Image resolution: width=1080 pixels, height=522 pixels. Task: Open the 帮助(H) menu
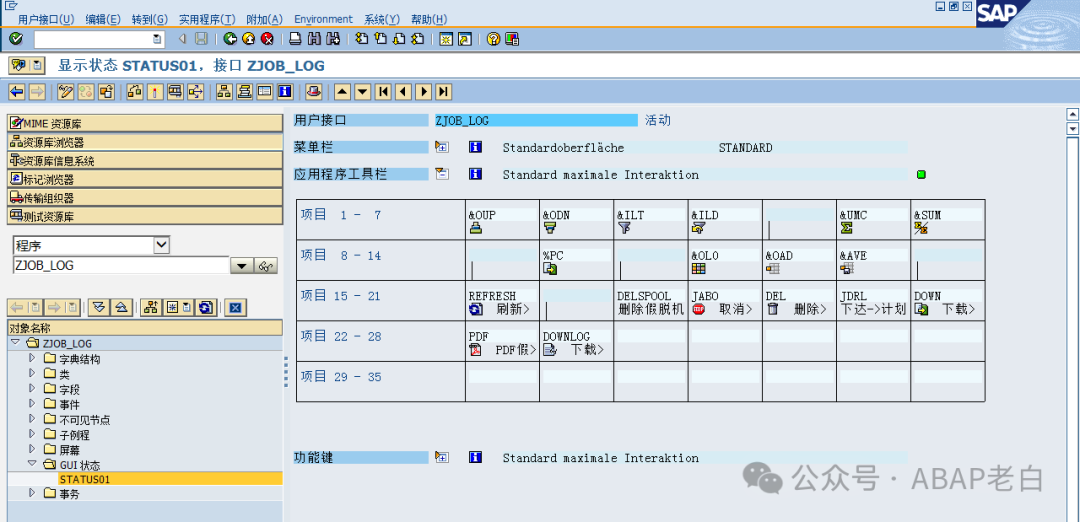pos(428,19)
